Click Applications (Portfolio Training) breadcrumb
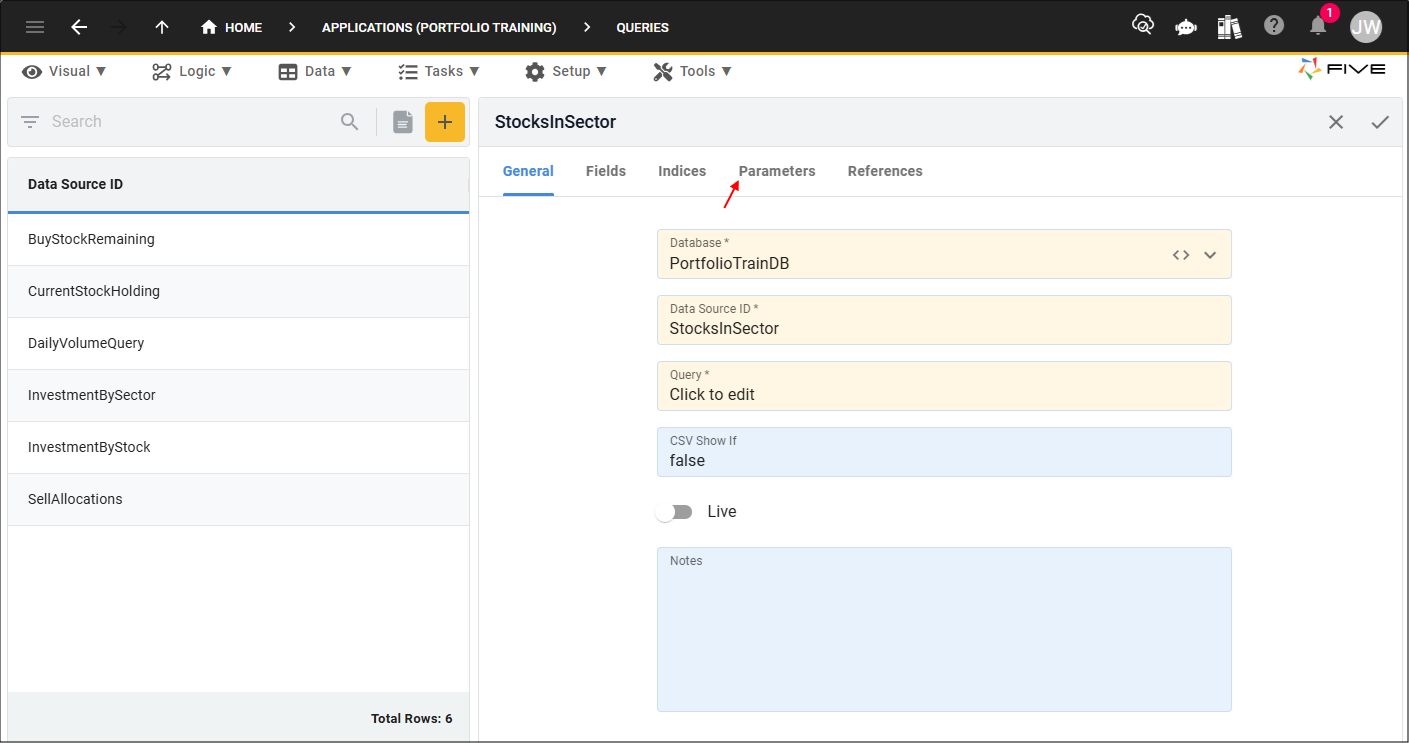The width and height of the screenshot is (1409, 743). [x=439, y=27]
